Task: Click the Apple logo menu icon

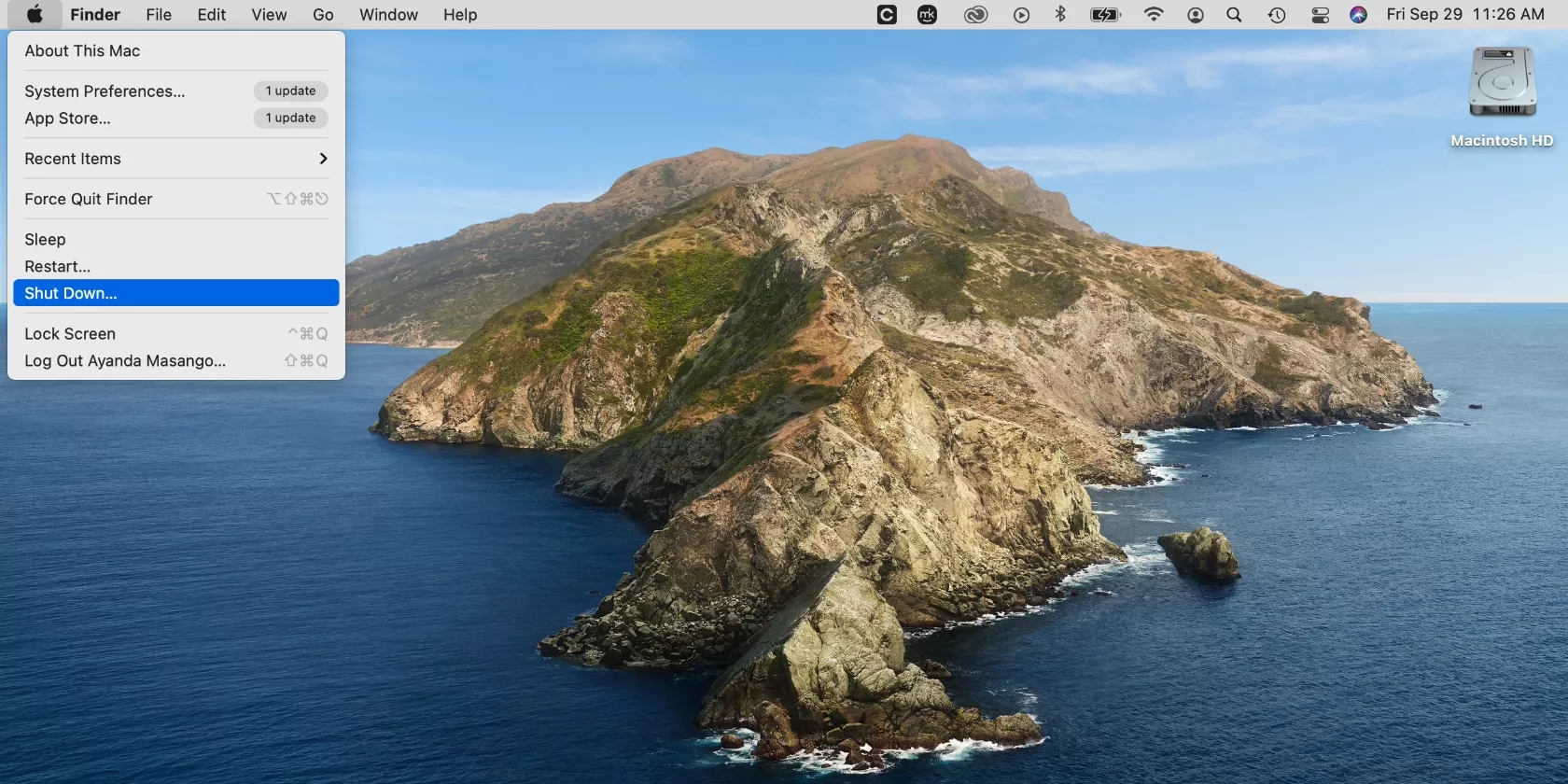Action: point(35,15)
